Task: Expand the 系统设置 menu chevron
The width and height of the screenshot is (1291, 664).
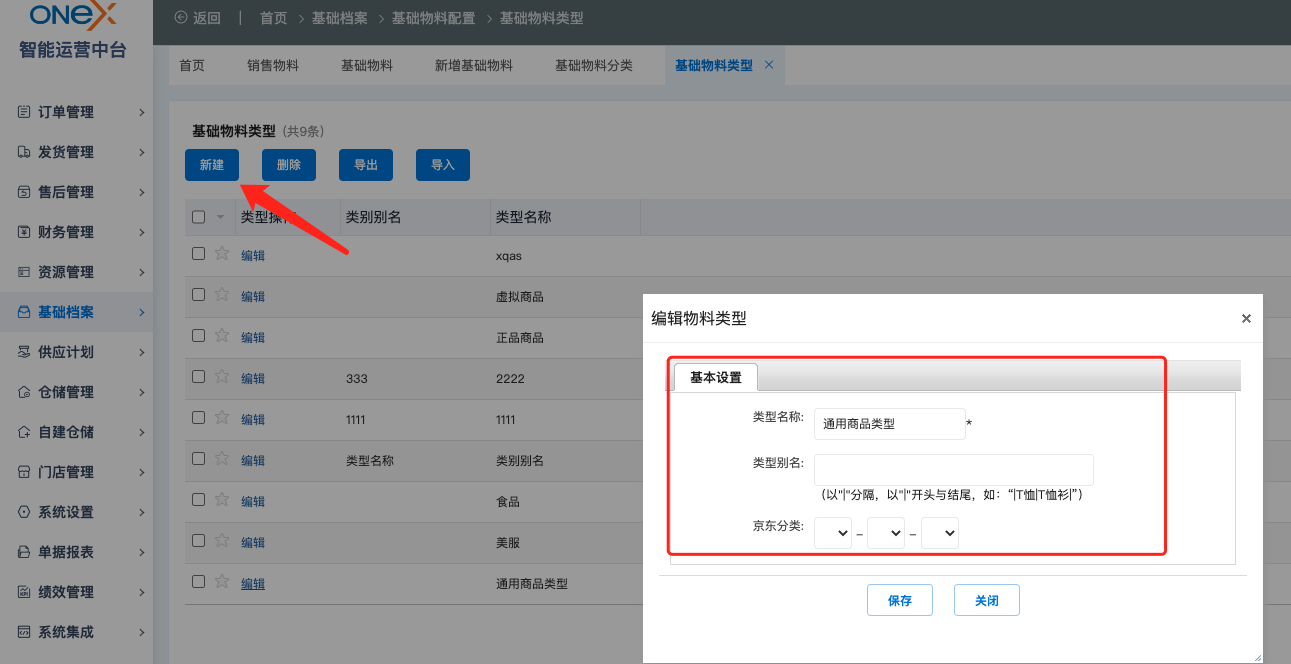Action: [142, 512]
